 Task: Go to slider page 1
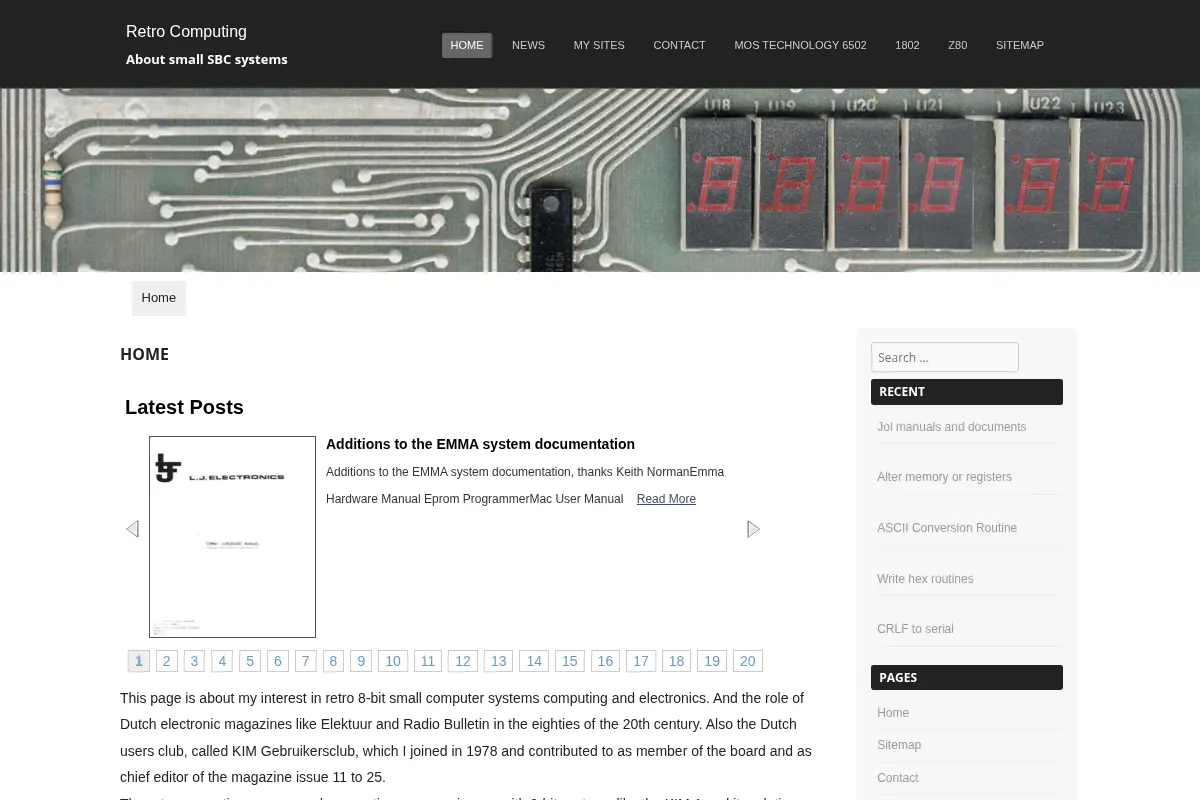139,661
